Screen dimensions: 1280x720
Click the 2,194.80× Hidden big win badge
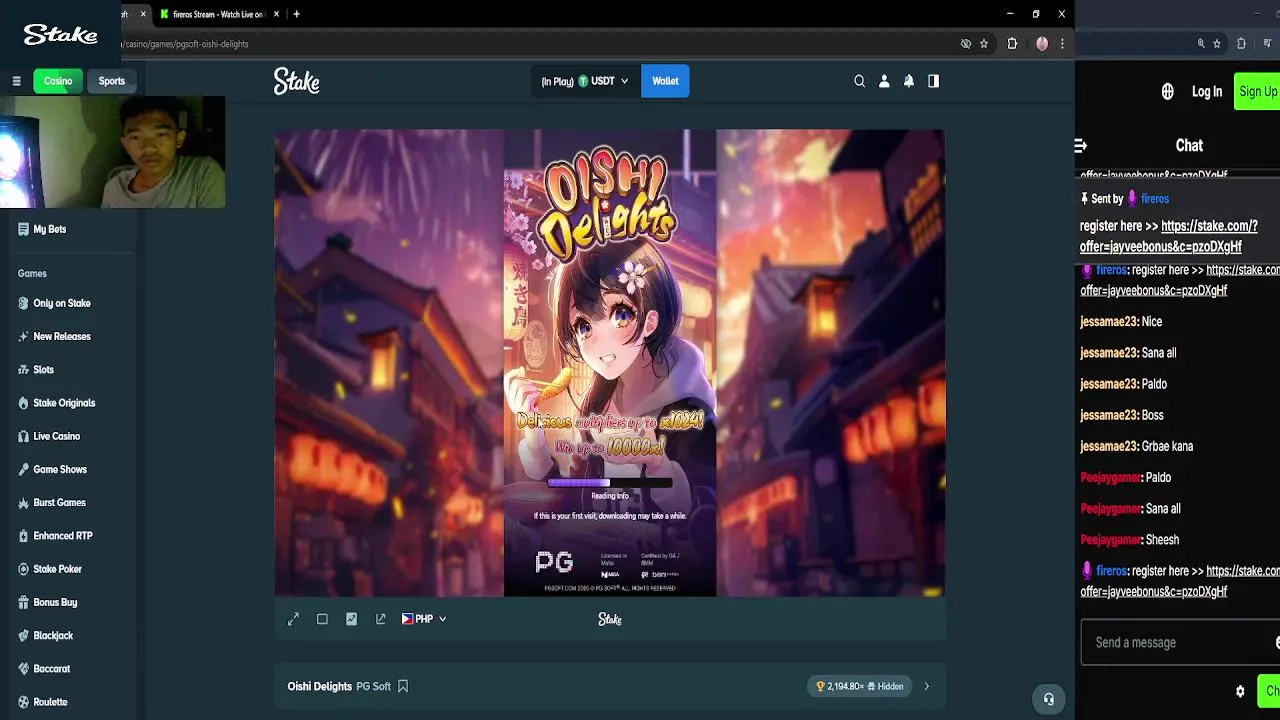point(860,686)
